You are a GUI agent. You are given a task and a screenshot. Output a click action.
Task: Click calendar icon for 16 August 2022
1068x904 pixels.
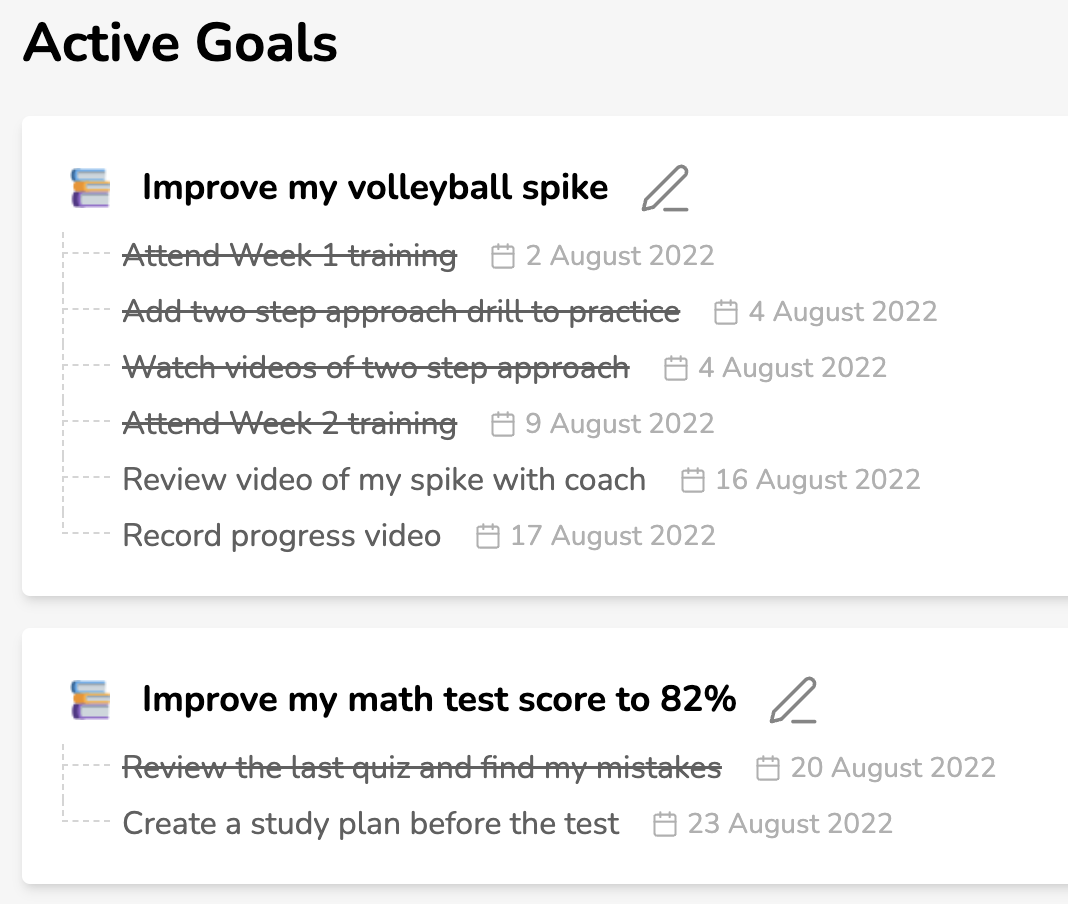pos(693,480)
